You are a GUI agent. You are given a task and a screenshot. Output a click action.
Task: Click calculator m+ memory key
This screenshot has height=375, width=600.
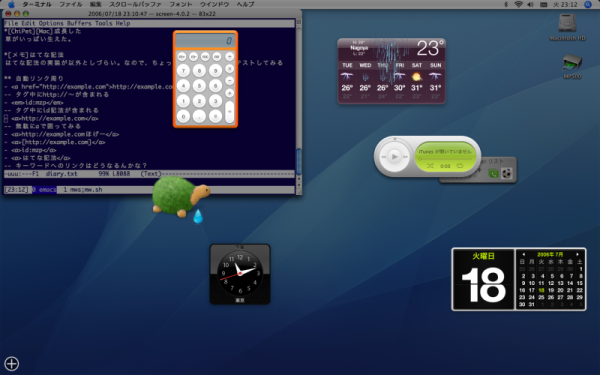point(182,57)
